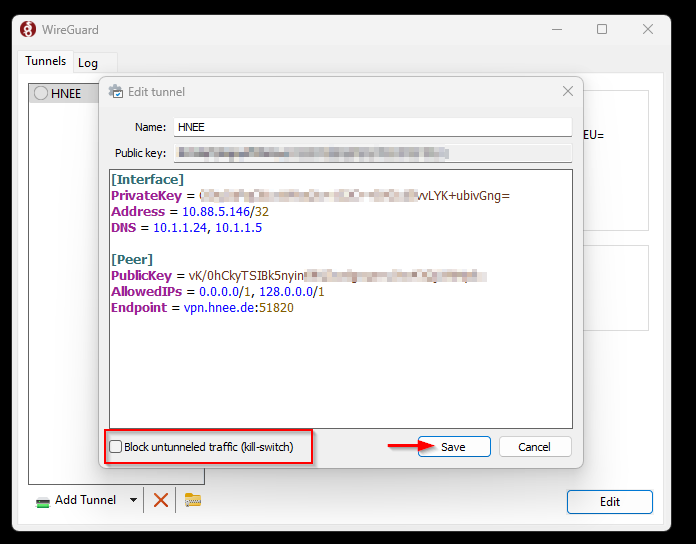This screenshot has height=544, width=696.
Task: Cancel the Edit tunnel dialog
Action: tap(535, 447)
